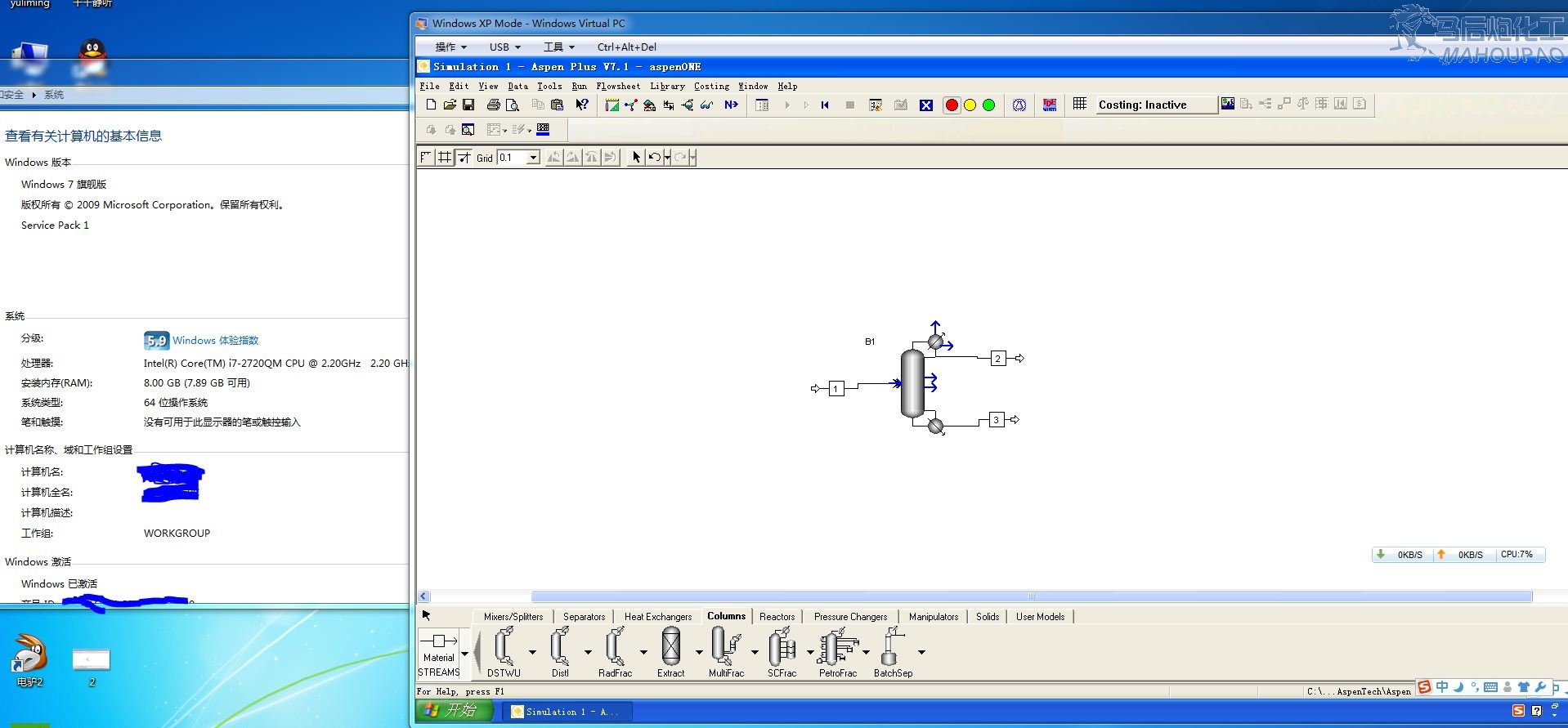Screen dimensions: 1568x728
Task: Open the Tools menu
Action: [x=549, y=86]
